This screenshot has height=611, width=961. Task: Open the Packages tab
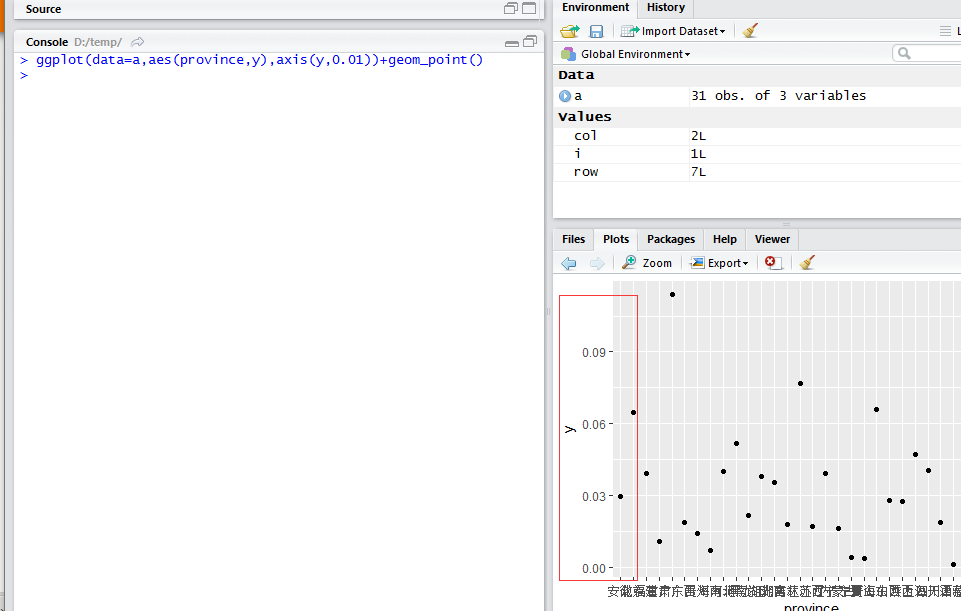670,239
